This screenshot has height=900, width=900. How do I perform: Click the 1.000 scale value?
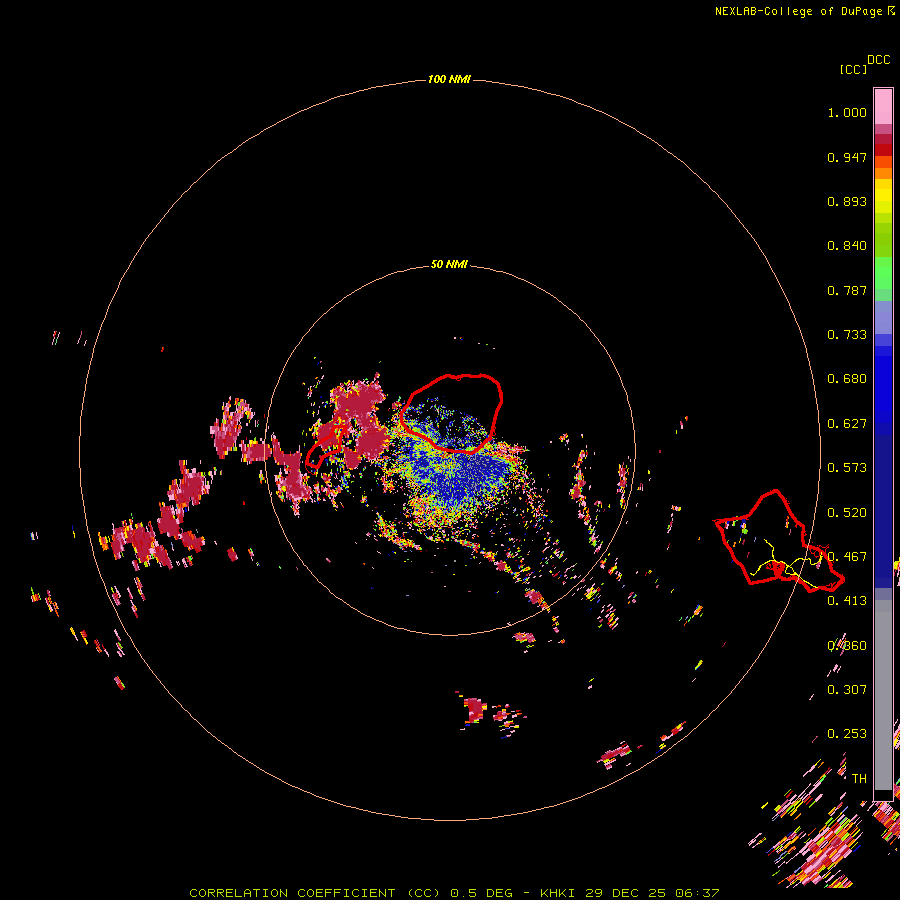point(847,112)
